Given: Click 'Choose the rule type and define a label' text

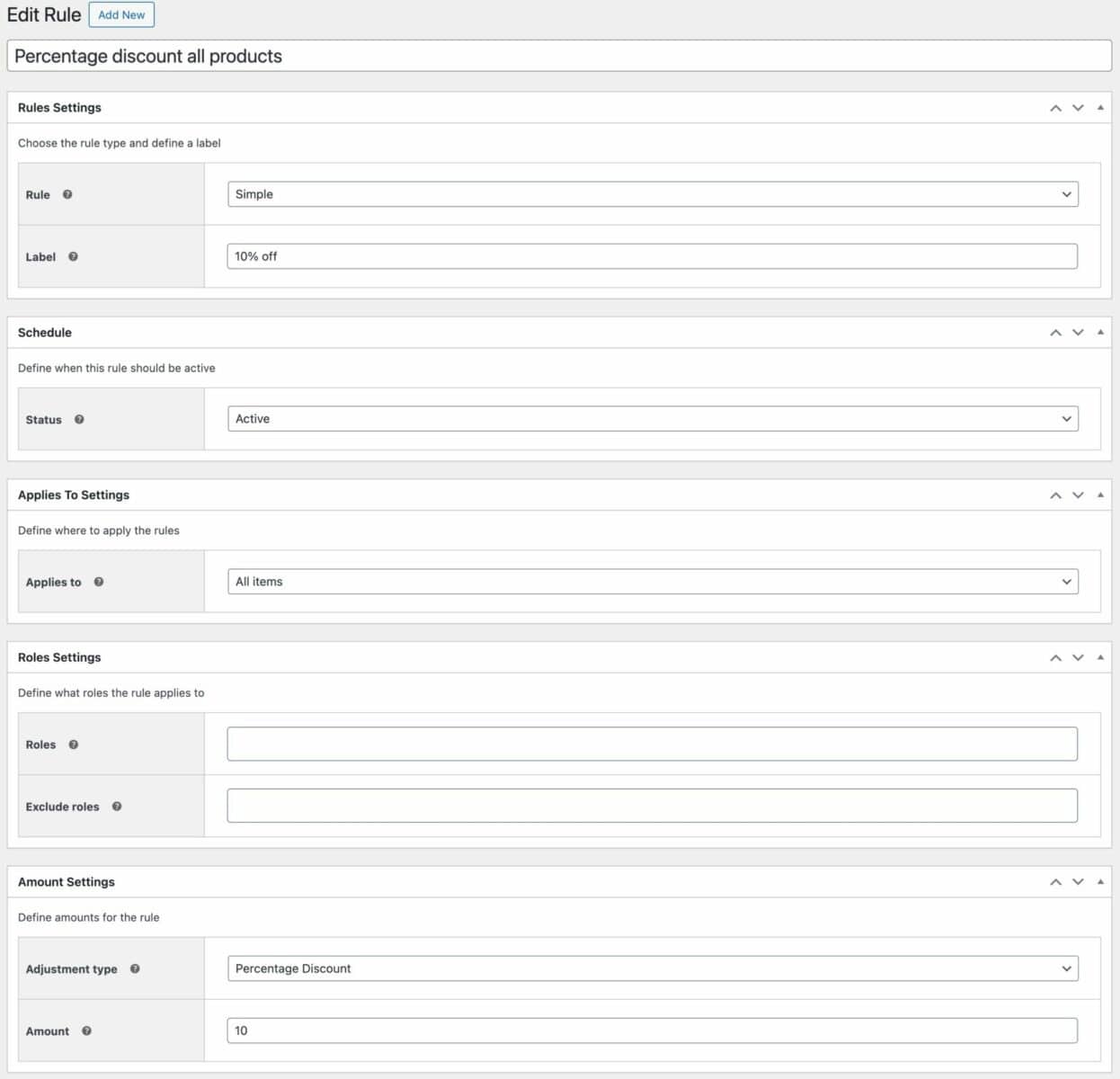Looking at the screenshot, I should (x=120, y=143).
